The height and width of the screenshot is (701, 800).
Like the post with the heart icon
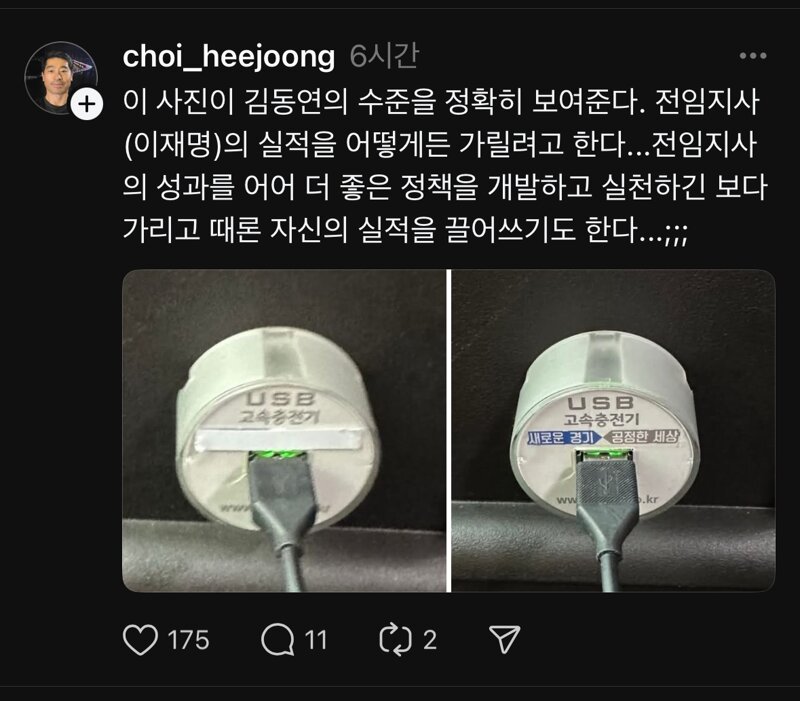pyautogui.click(x=140, y=640)
